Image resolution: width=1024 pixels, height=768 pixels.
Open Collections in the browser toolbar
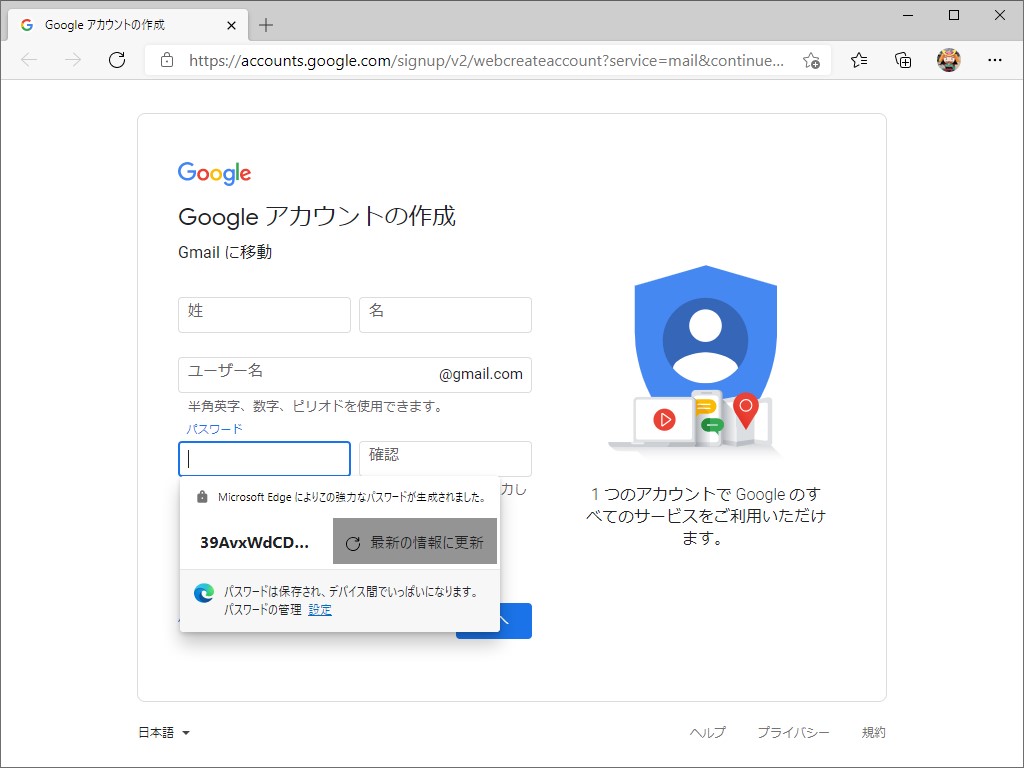point(903,60)
